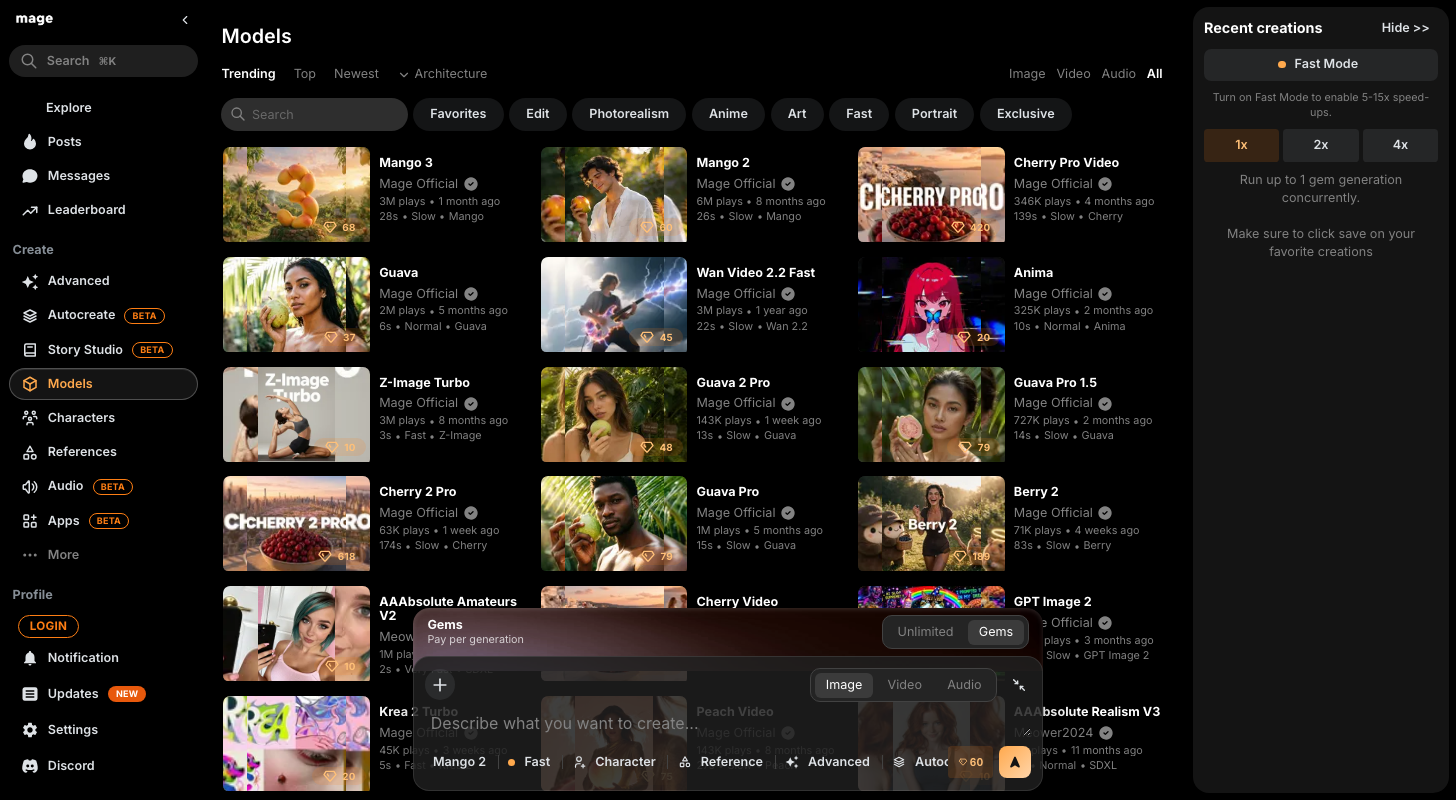Open the Mango 2 model selector in prompt bar

pos(459,762)
